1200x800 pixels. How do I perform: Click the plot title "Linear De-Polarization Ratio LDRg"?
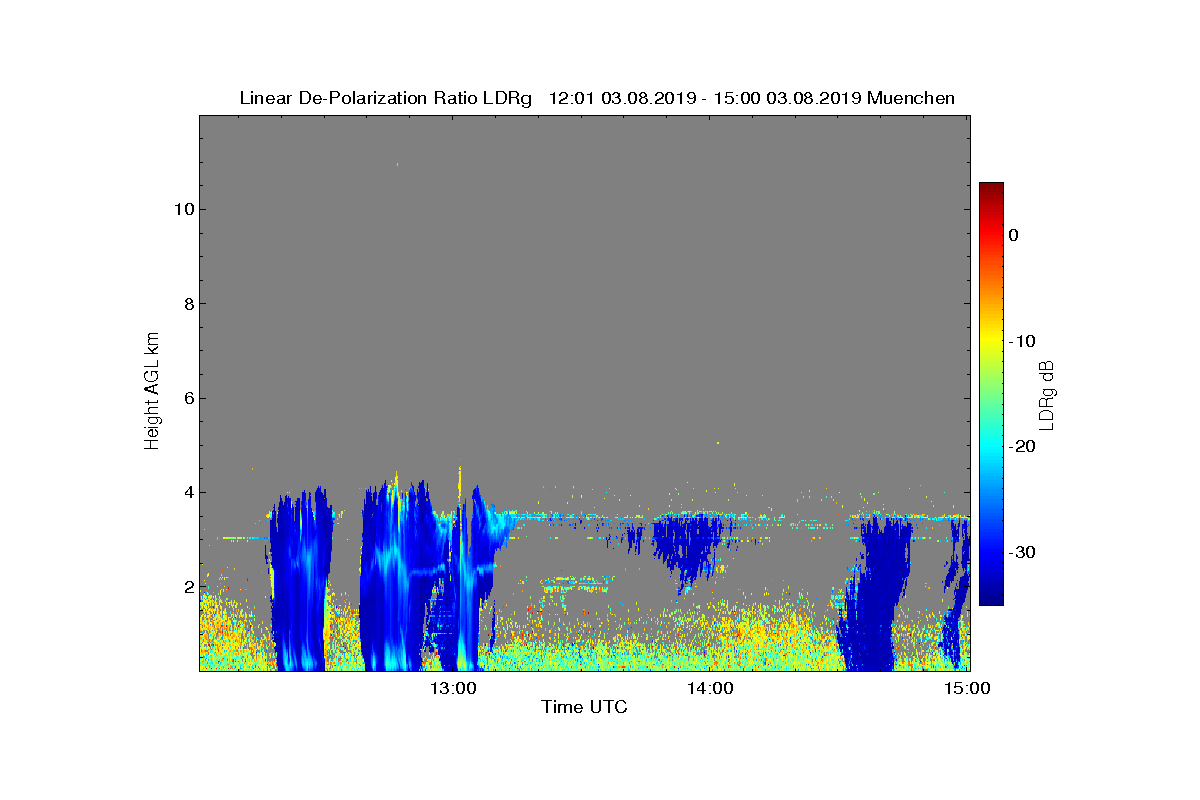pyautogui.click(x=388, y=98)
